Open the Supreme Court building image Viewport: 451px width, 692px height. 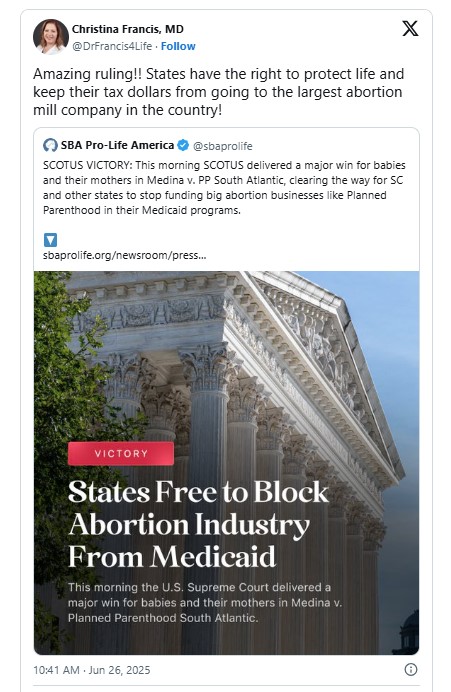[226, 463]
